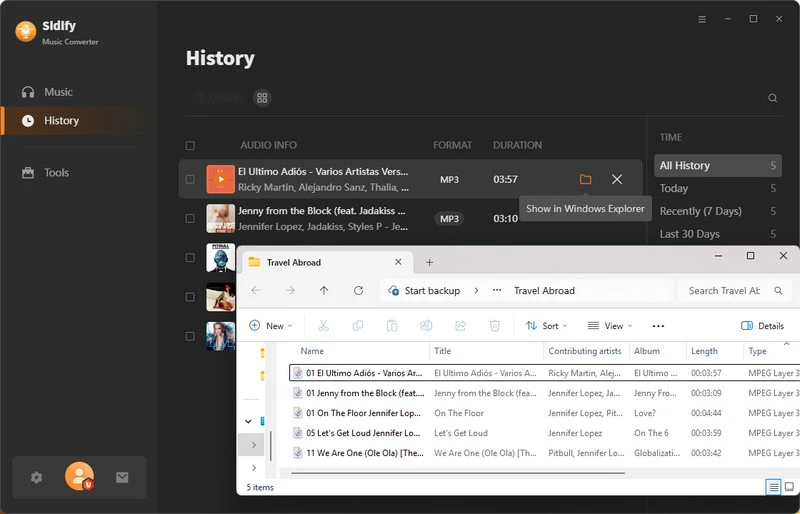The width and height of the screenshot is (800, 514).
Task: Filter by All History
Action: [x=717, y=165]
